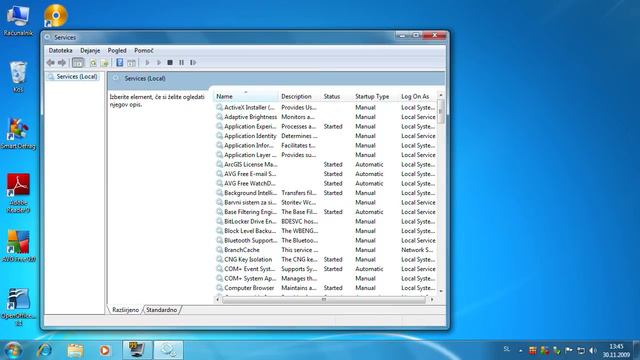Open the Windows Start button
The image size is (640, 360).
tap(13, 350)
